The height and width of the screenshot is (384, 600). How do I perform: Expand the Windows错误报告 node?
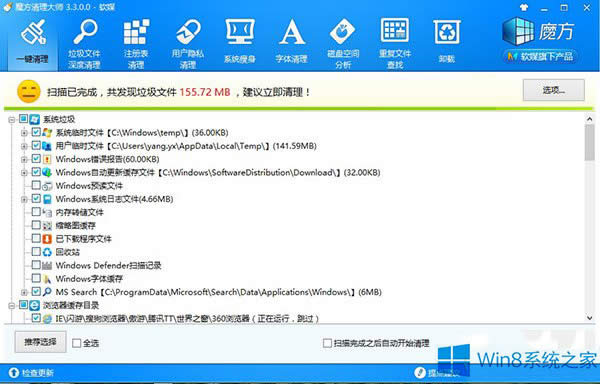tap(24, 159)
